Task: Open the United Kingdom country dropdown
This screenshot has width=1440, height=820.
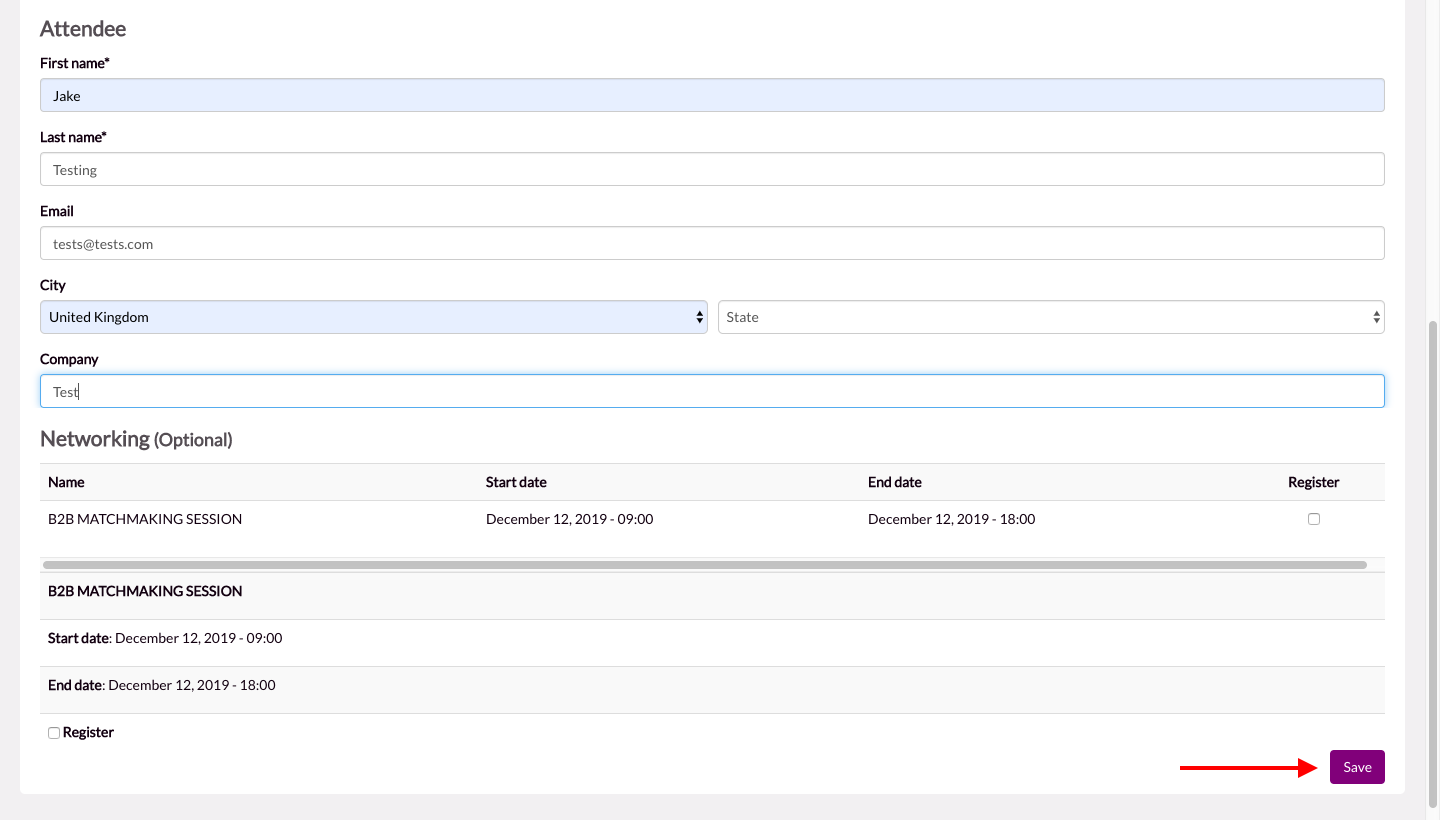Action: 373,317
